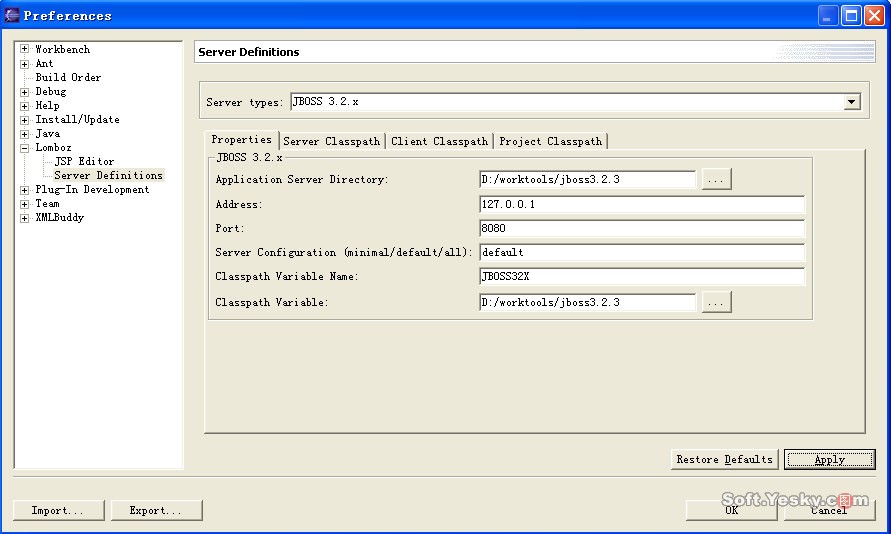Switch to the Client Classpath tab
This screenshot has height=534, width=891.
(439, 141)
